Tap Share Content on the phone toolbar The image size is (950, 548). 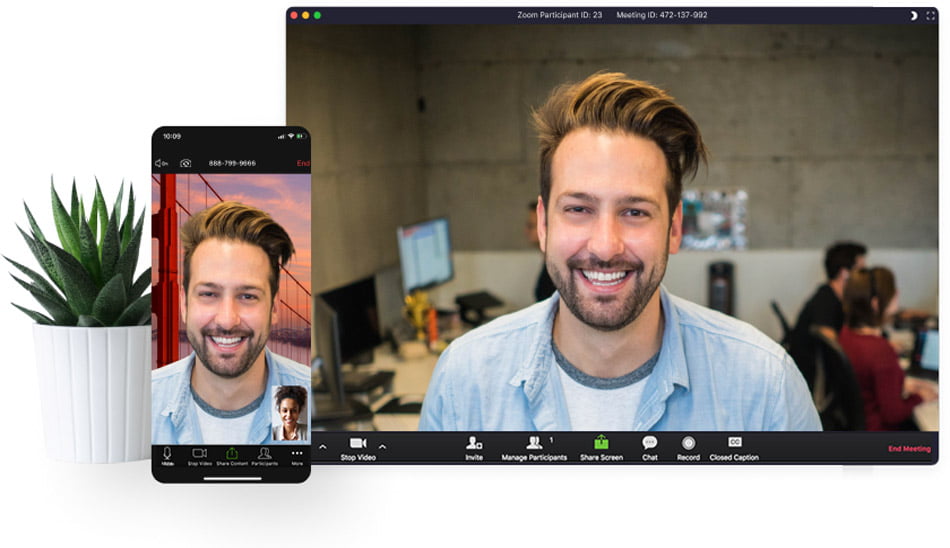click(232, 456)
